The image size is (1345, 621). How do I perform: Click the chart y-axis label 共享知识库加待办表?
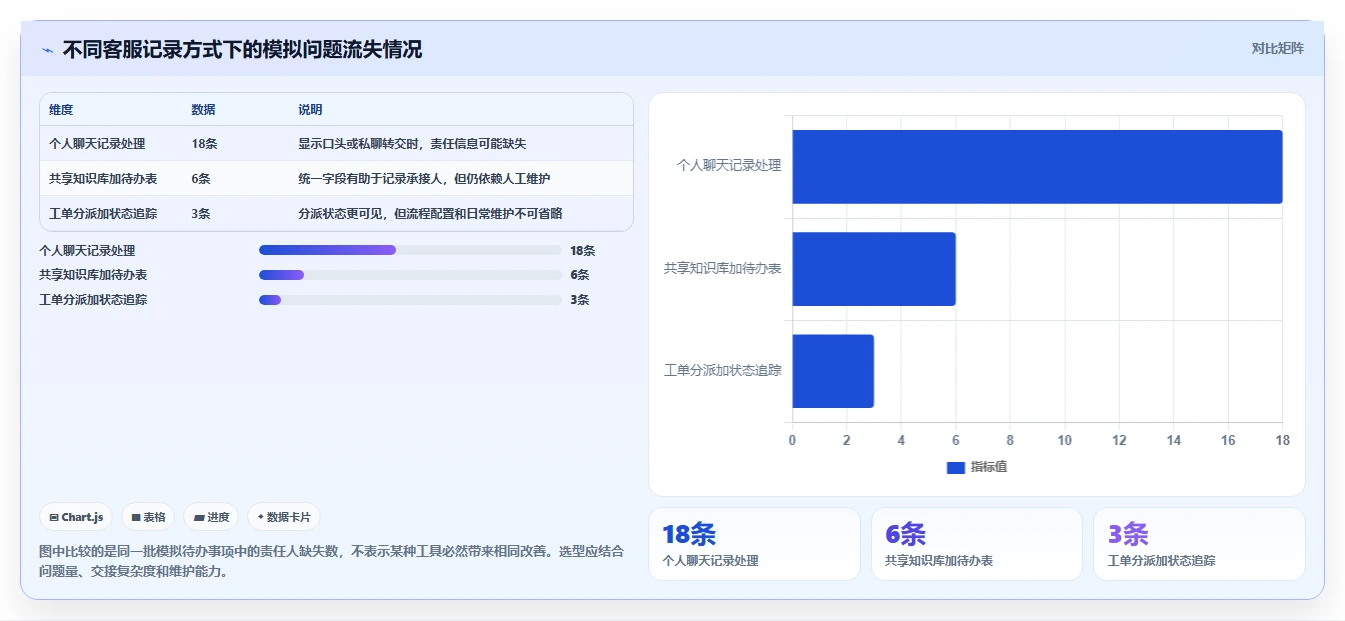(723, 268)
